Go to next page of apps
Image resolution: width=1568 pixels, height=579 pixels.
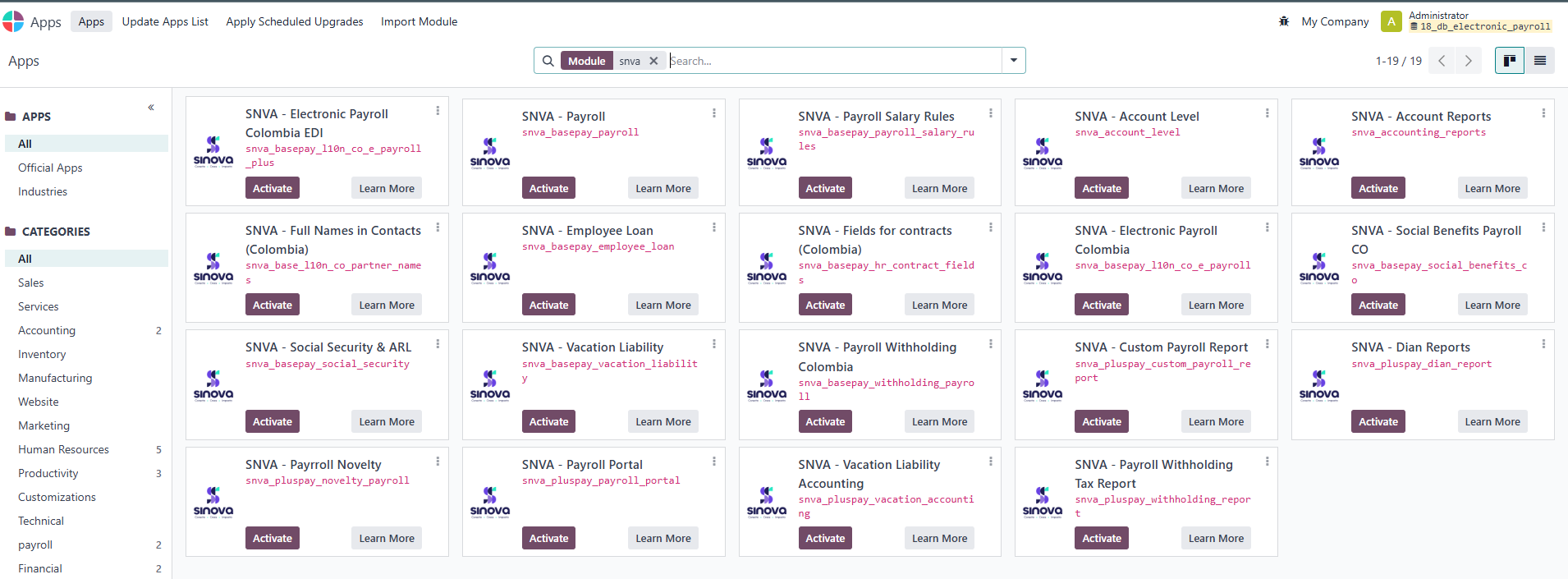pyautogui.click(x=1469, y=61)
